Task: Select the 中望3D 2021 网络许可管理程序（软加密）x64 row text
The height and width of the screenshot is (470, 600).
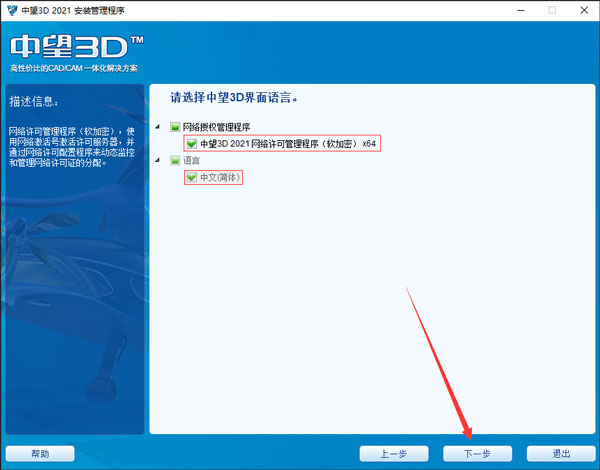Action: pos(288,144)
